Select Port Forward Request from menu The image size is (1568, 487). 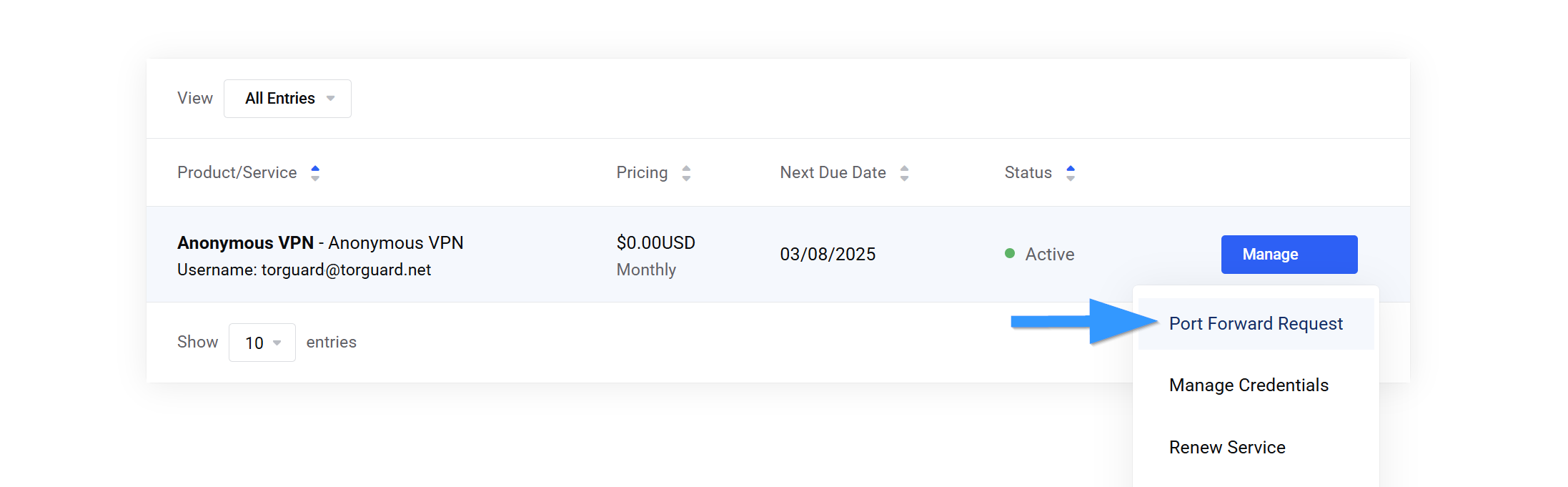pos(1256,324)
